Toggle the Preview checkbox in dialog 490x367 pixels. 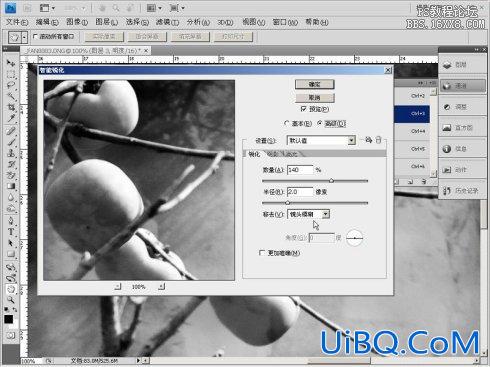pyautogui.click(x=303, y=109)
